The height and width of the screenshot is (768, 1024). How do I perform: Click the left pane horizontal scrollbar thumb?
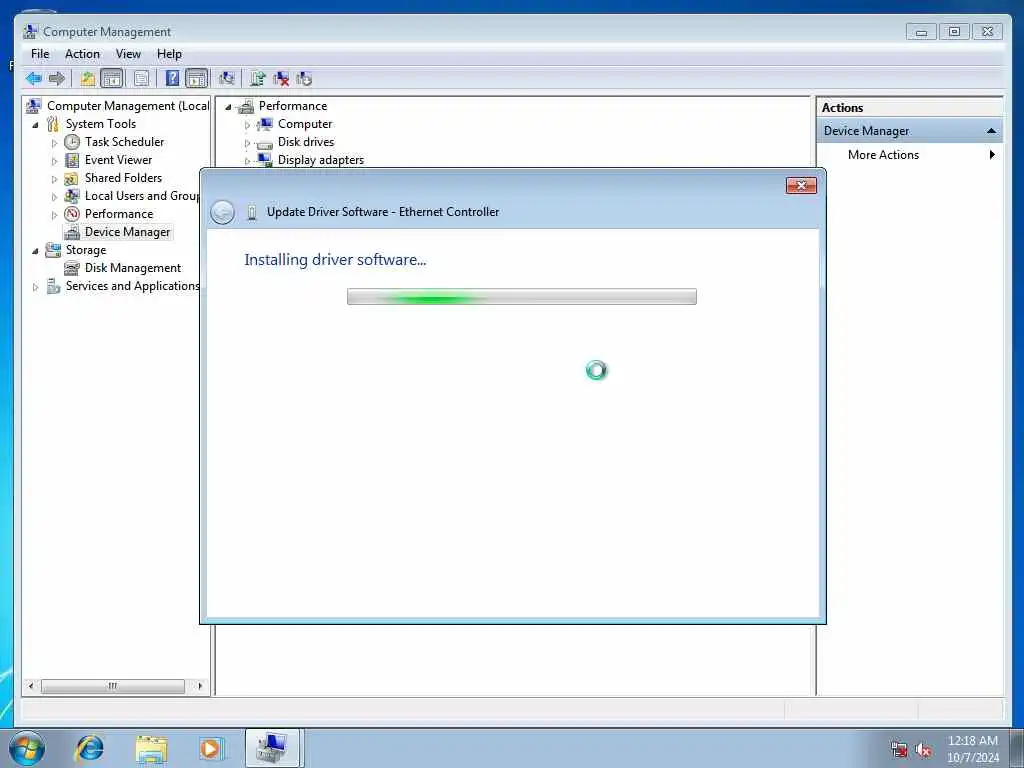(112, 686)
